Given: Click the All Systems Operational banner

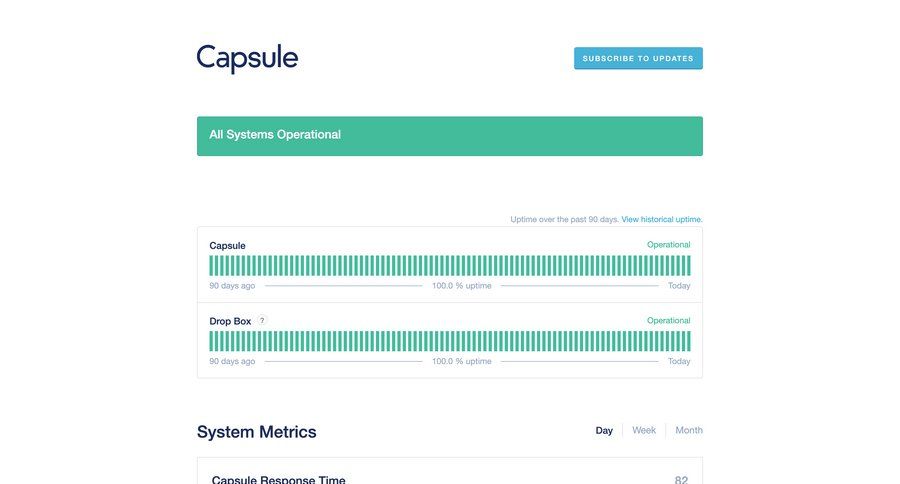Looking at the screenshot, I should (449, 136).
